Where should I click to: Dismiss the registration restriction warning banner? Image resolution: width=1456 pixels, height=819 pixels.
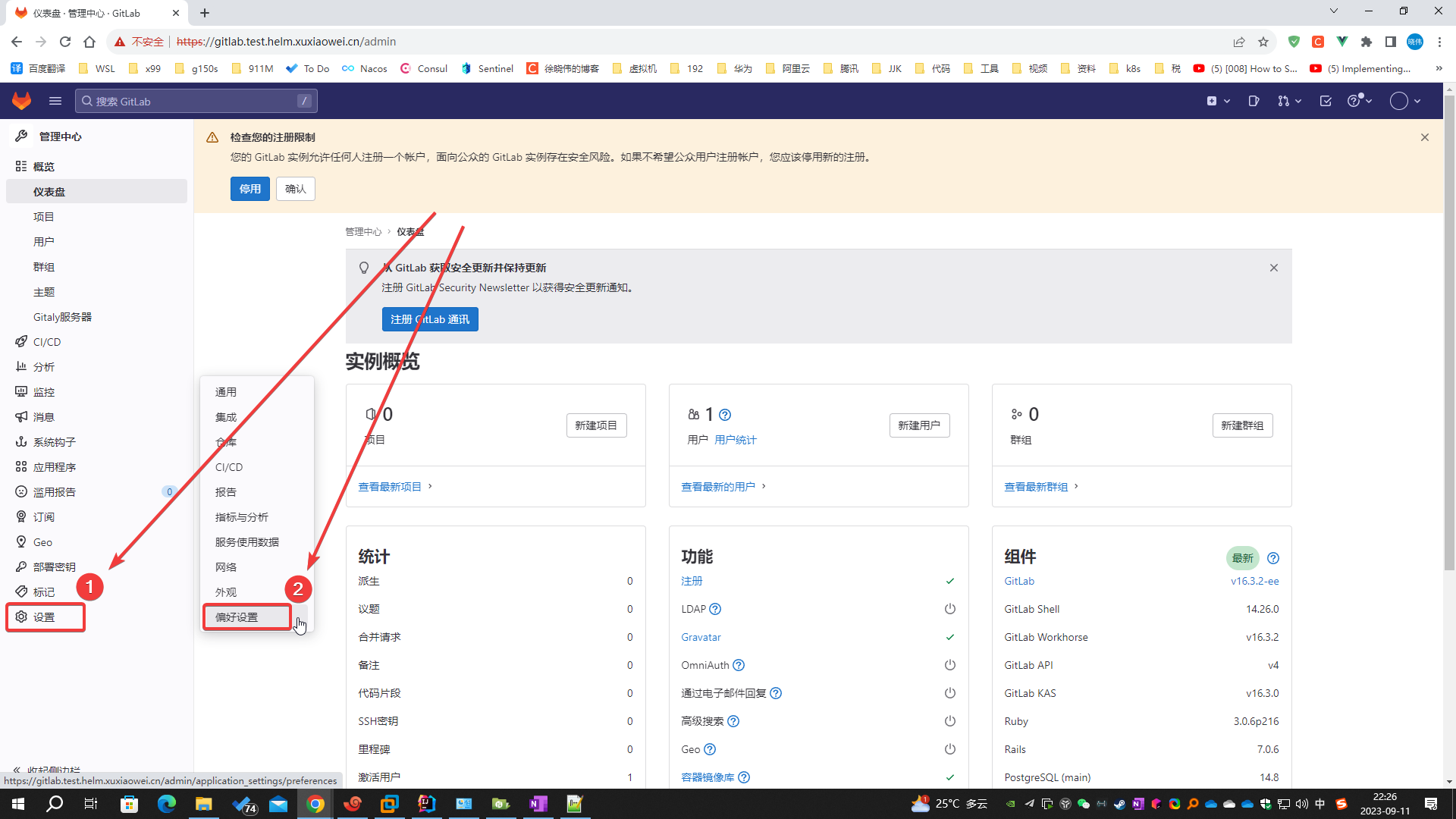(x=1424, y=137)
